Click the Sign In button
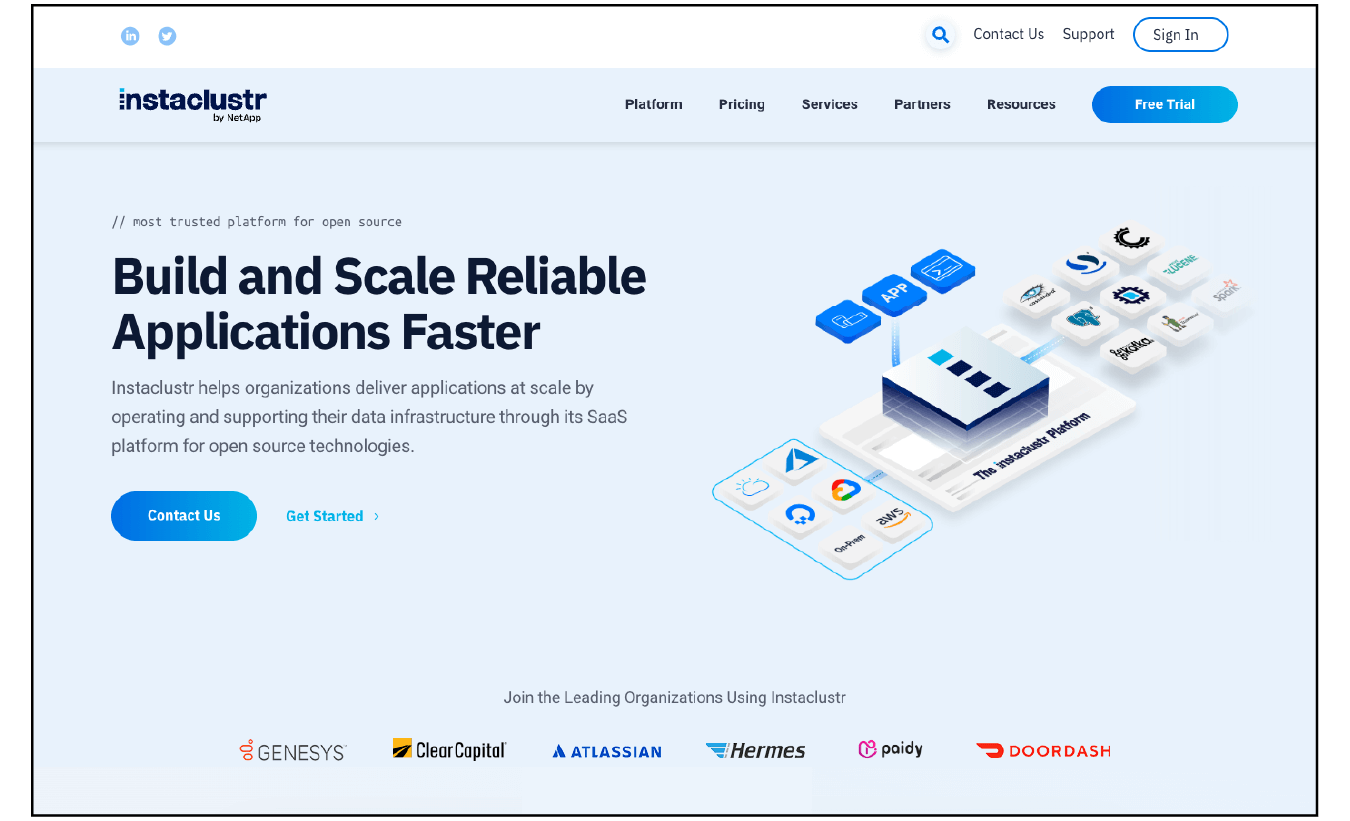 1180,35
